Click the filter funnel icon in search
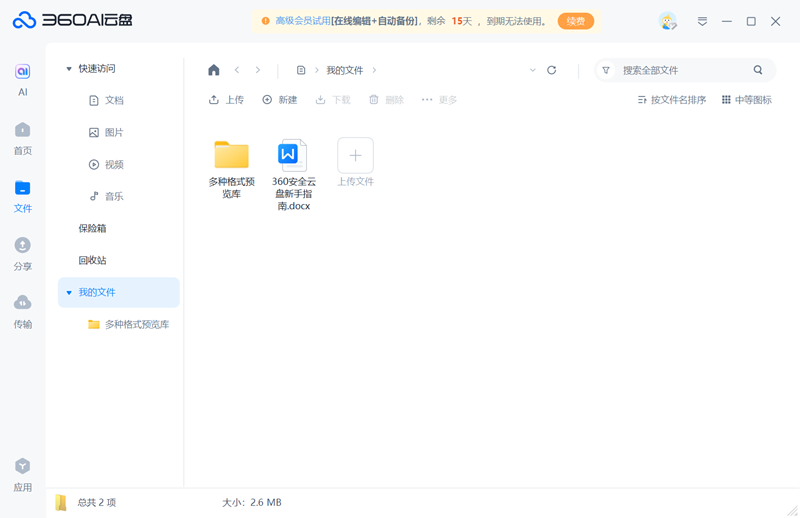This screenshot has width=800, height=518. pyautogui.click(x=606, y=70)
